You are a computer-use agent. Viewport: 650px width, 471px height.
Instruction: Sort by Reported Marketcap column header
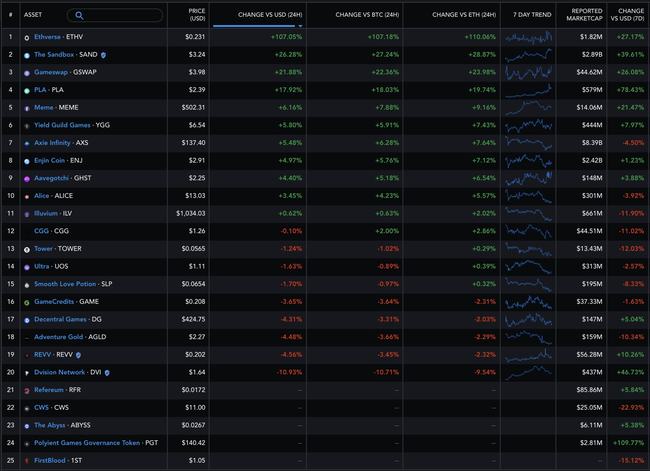[584, 15]
